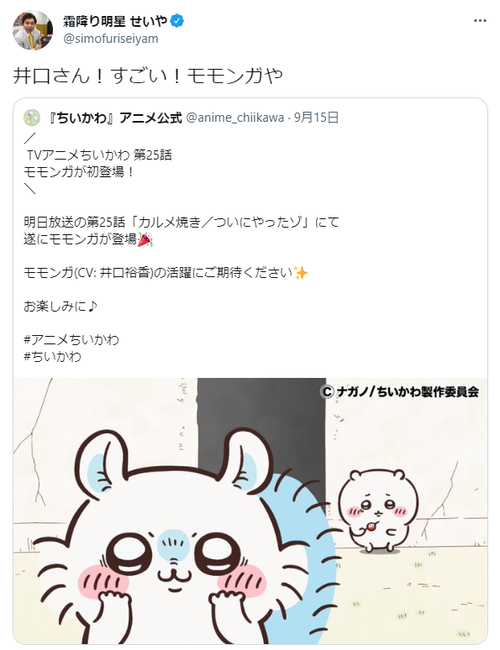Click the #ちいかわ hashtag

[x=52, y=357]
